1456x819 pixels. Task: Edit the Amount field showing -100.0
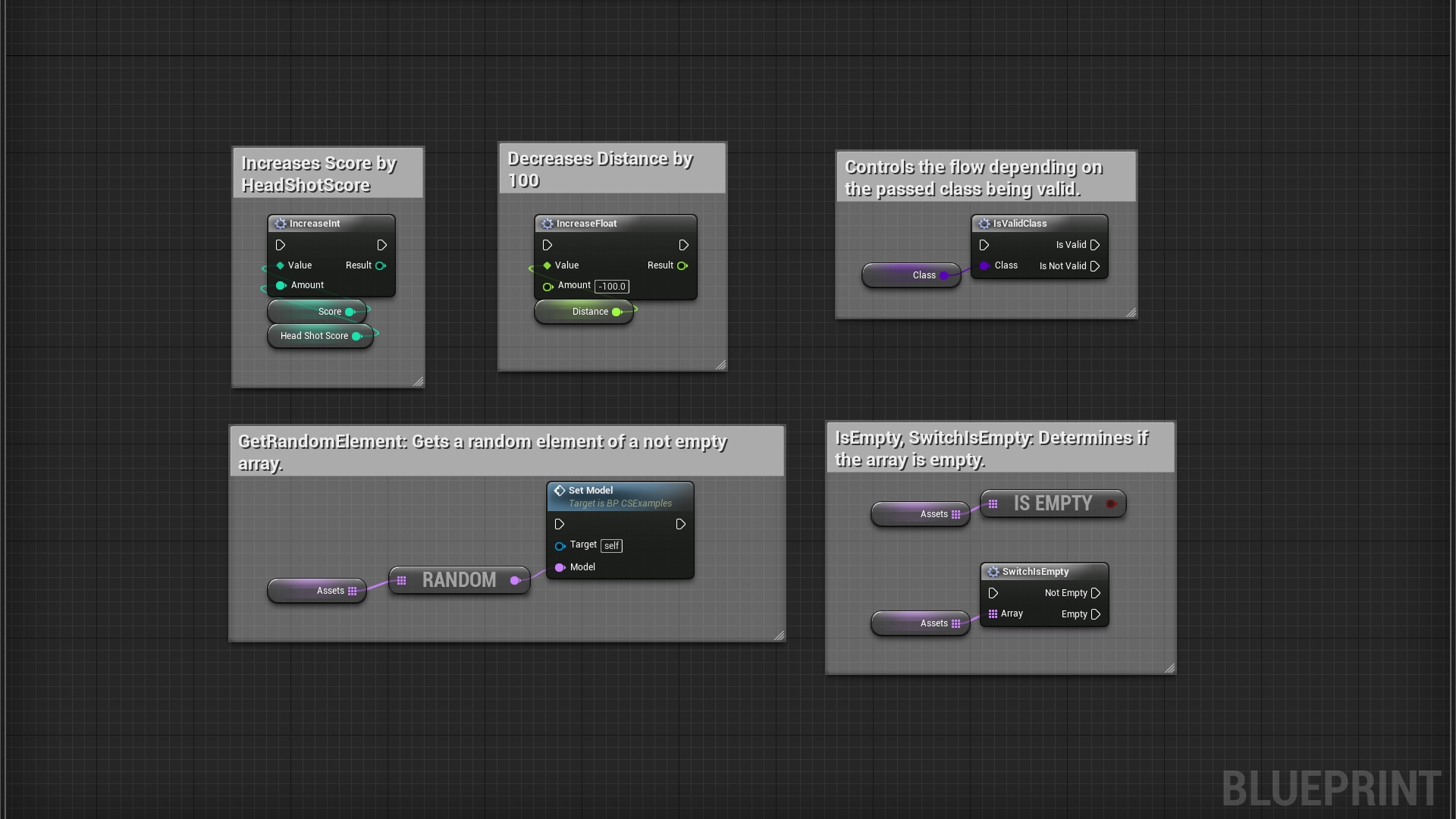pos(610,286)
